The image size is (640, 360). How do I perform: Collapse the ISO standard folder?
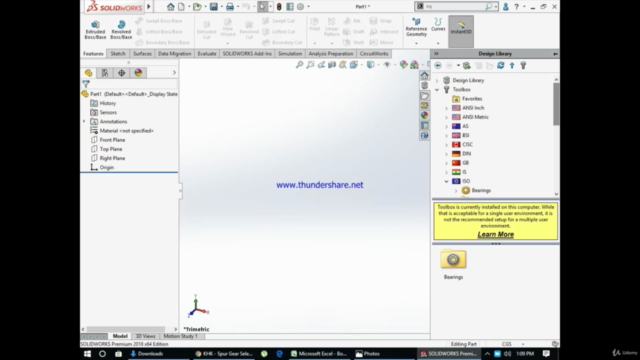pyautogui.click(x=447, y=181)
